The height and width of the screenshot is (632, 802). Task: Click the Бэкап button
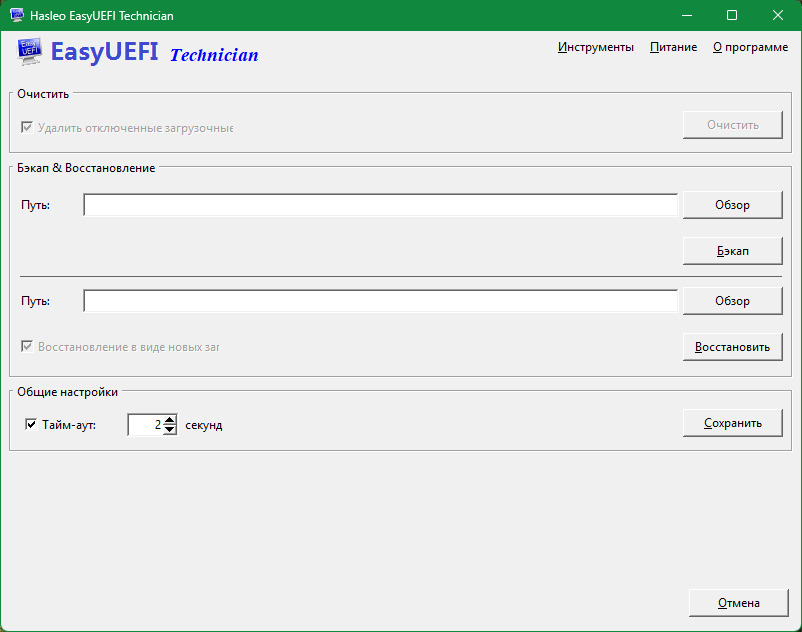(x=732, y=251)
